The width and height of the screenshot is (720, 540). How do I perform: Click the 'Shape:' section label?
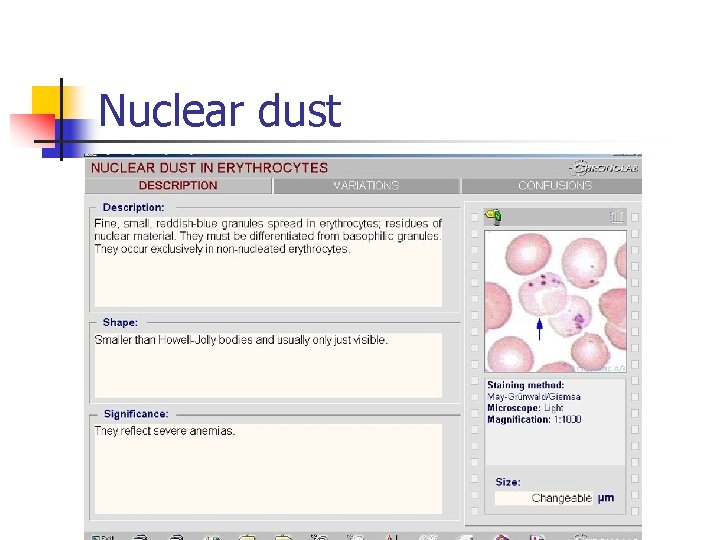point(120,323)
